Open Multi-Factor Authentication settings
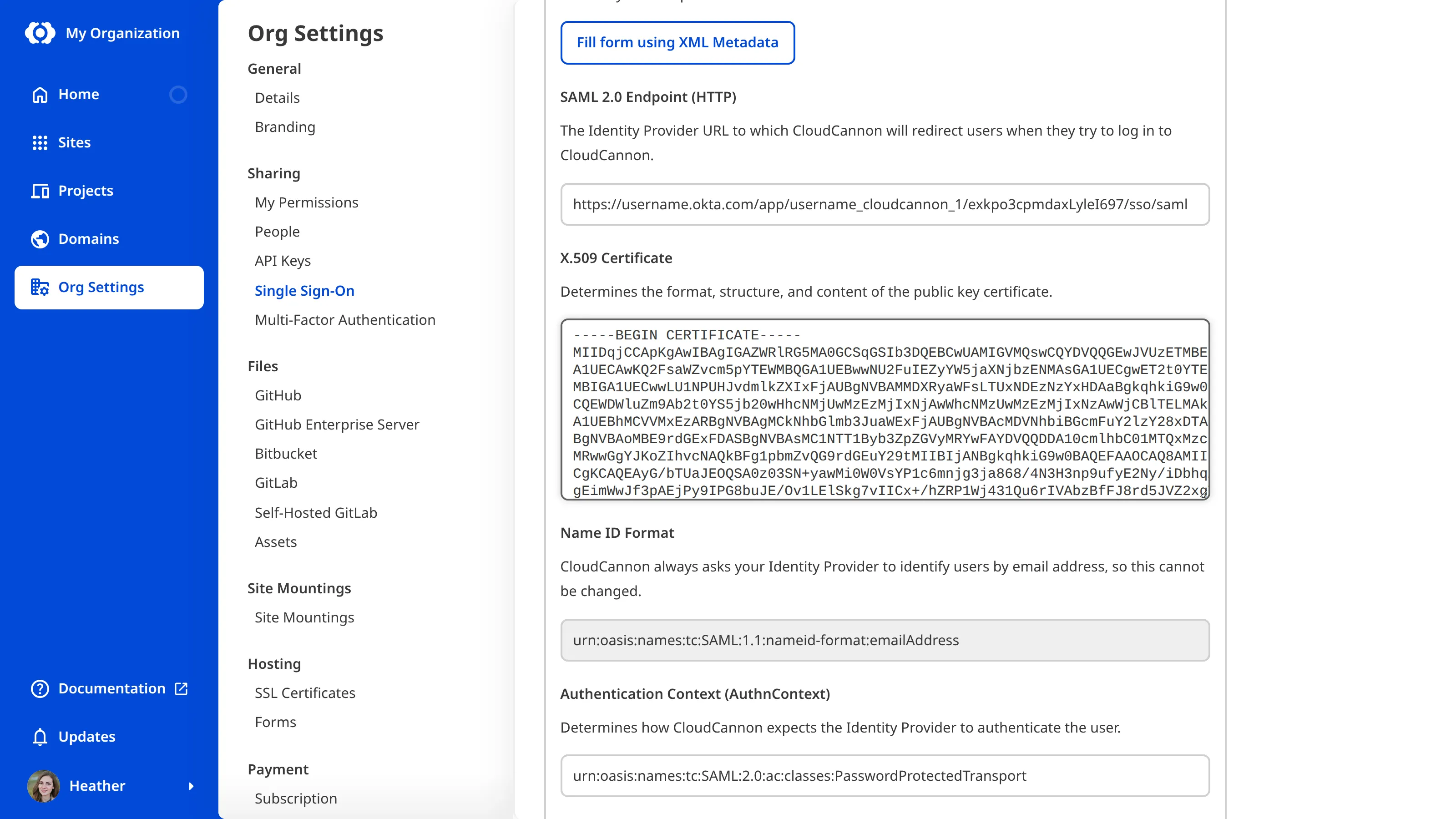This screenshot has height=819, width=1456. pos(345,320)
